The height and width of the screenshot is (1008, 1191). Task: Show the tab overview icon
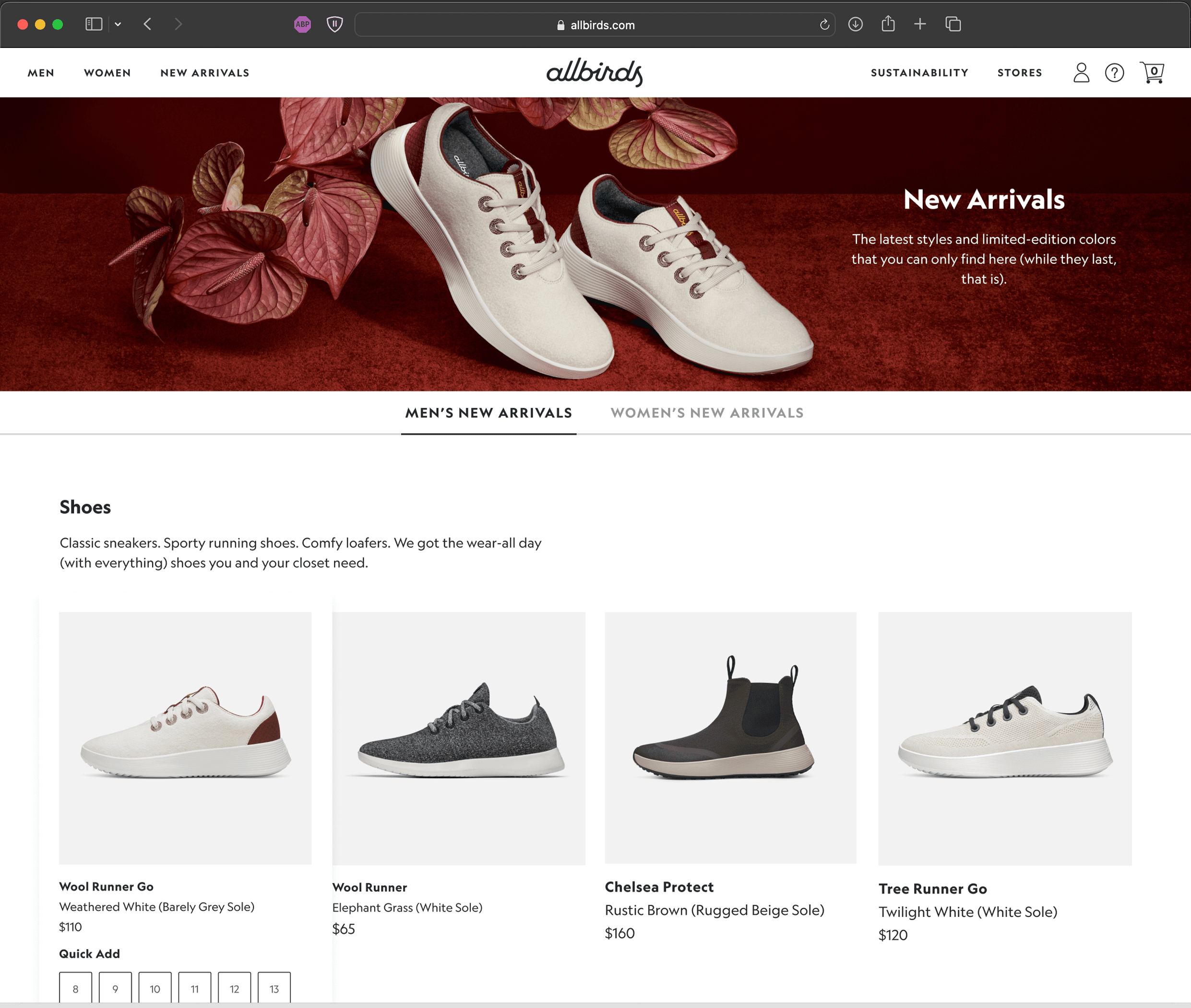953,24
